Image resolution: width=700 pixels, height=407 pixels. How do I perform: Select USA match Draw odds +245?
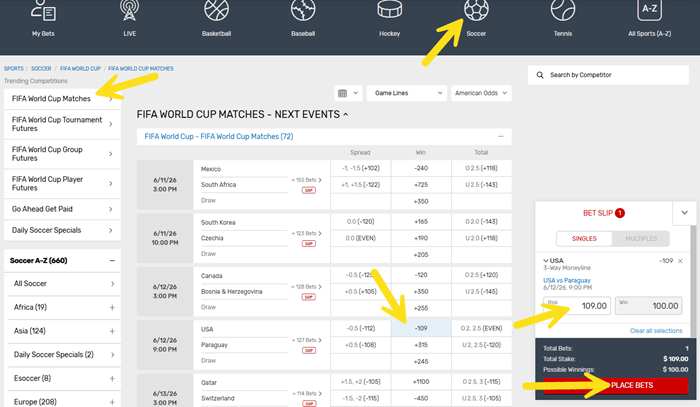[421, 361]
